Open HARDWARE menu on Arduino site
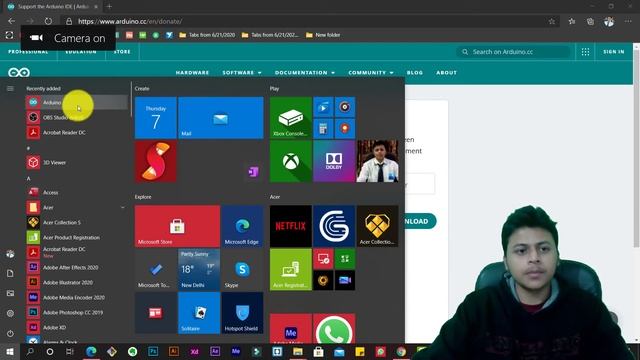 pos(192,73)
